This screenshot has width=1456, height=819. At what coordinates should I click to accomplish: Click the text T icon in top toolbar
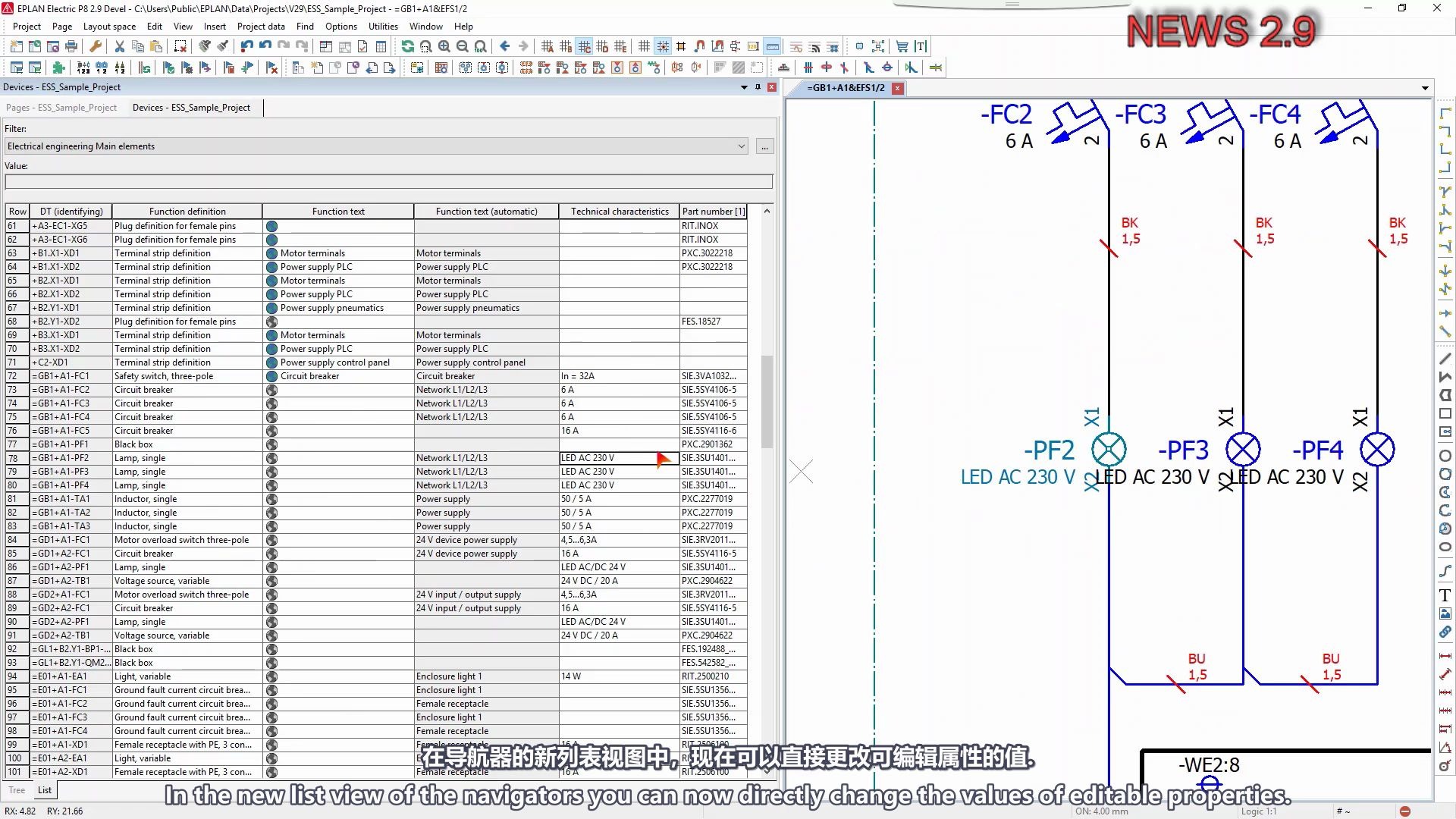click(x=921, y=46)
